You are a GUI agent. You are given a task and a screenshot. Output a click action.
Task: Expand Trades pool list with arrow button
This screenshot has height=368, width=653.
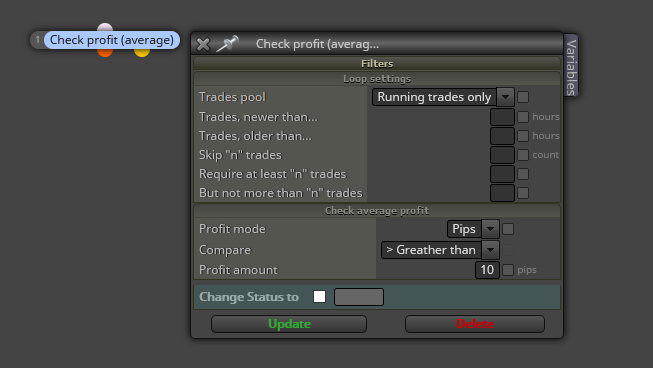(505, 97)
